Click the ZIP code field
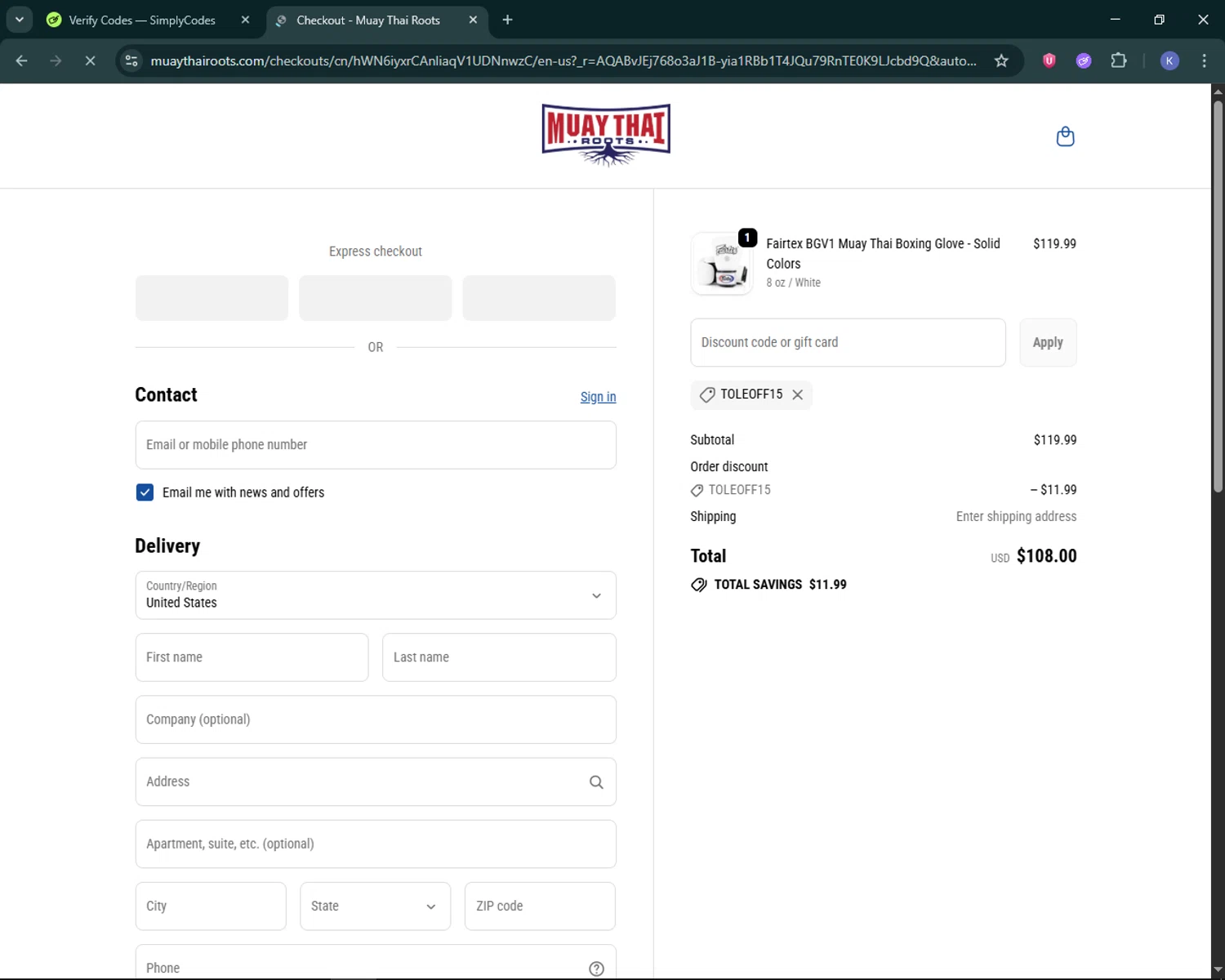This screenshot has width=1225, height=980. click(540, 906)
